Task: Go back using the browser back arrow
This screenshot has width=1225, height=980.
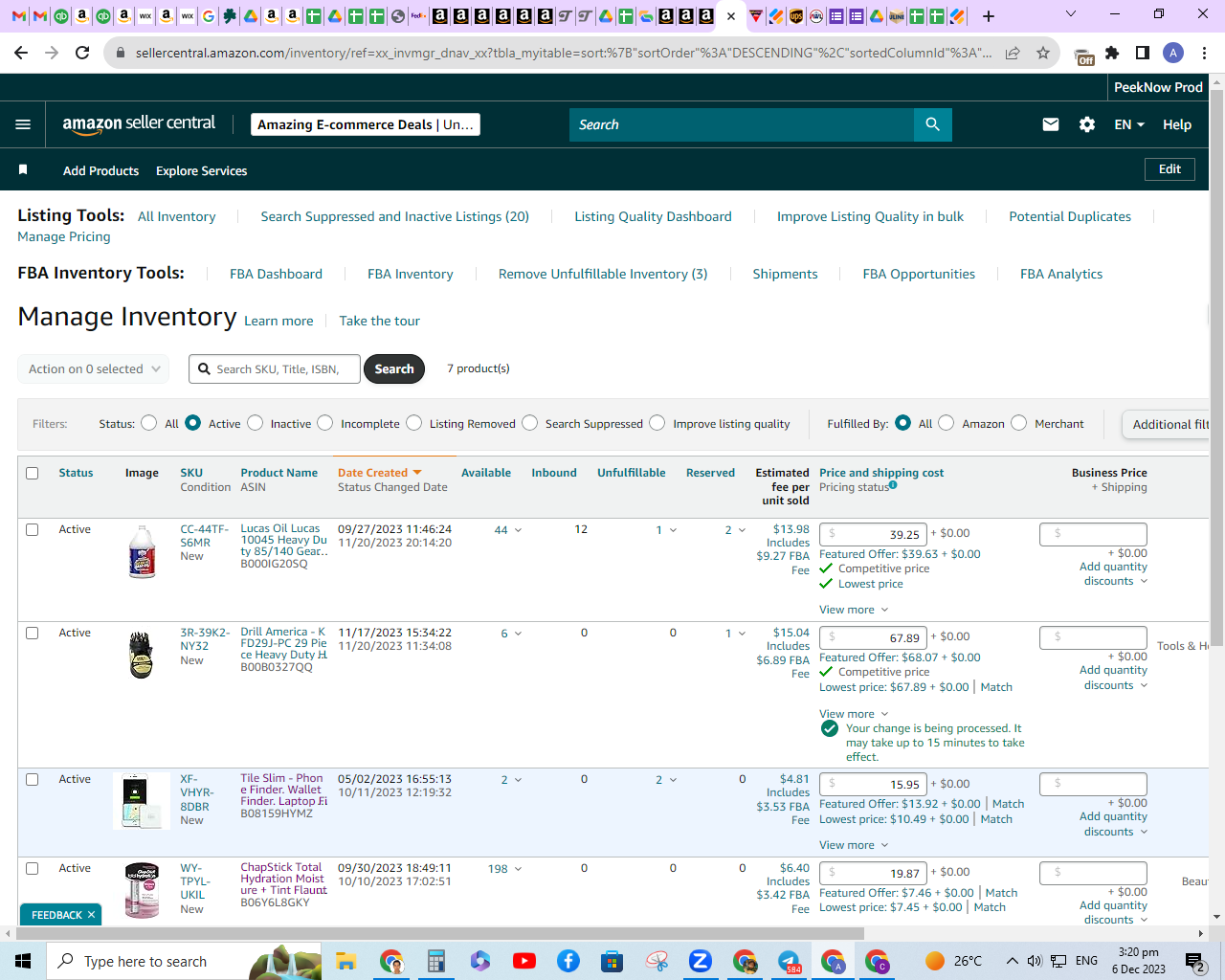Action: [22, 53]
